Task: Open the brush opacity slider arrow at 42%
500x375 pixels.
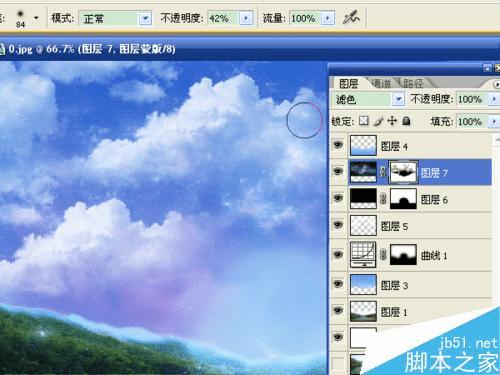Action: [x=246, y=18]
